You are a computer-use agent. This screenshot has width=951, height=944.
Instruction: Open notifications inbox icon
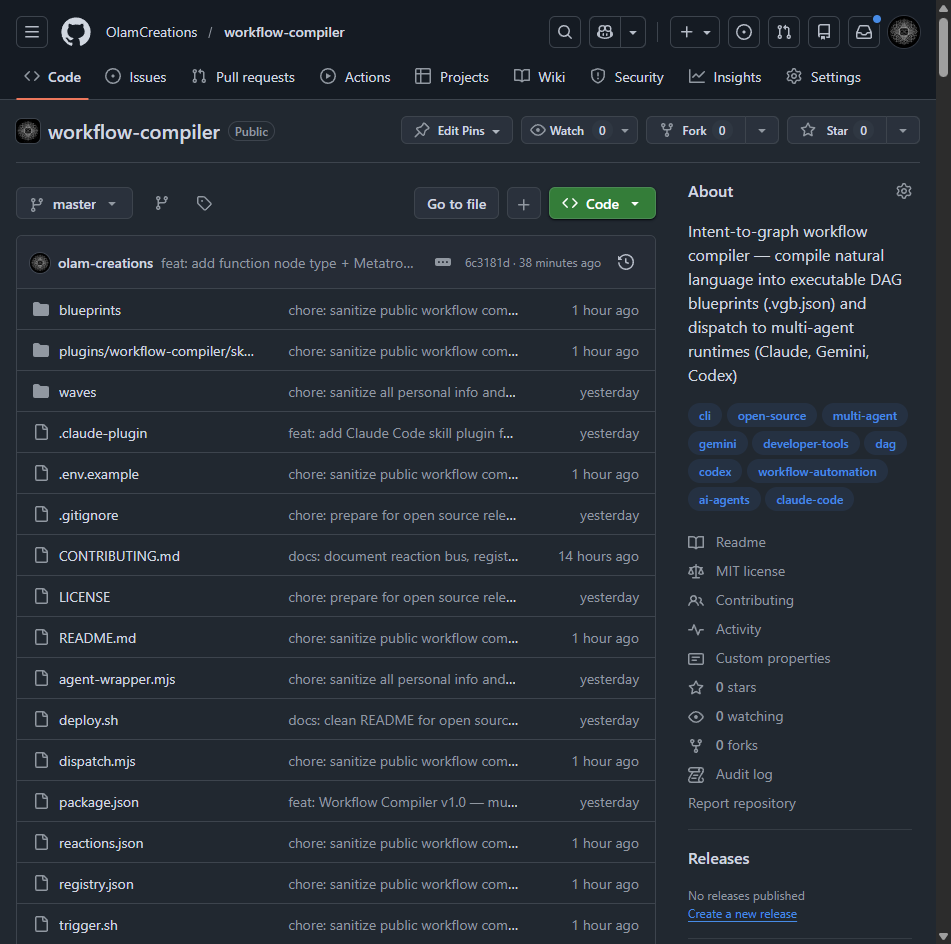click(864, 32)
